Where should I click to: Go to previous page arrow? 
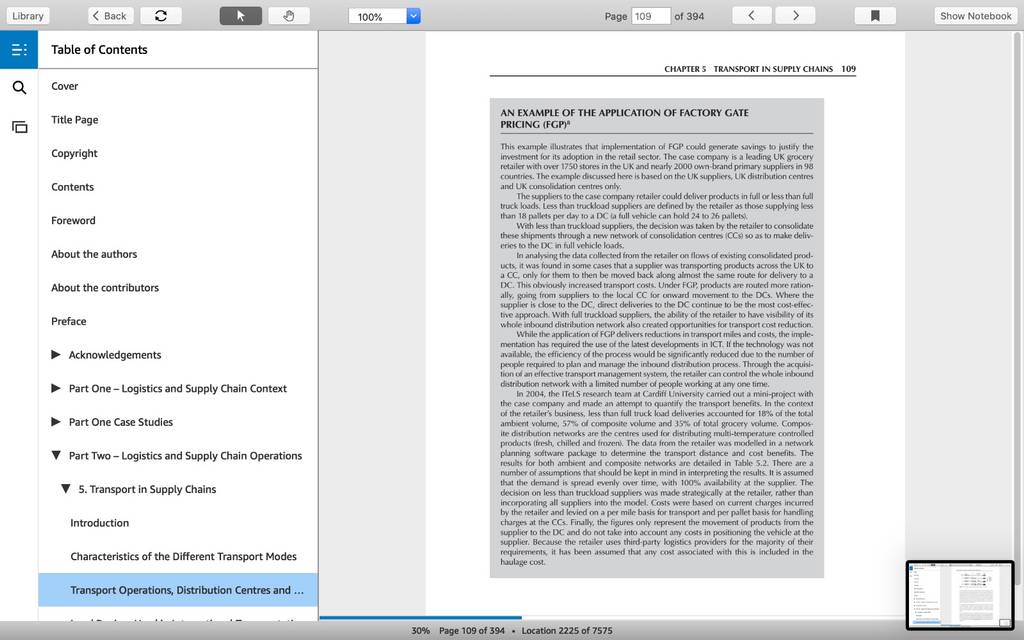(752, 16)
